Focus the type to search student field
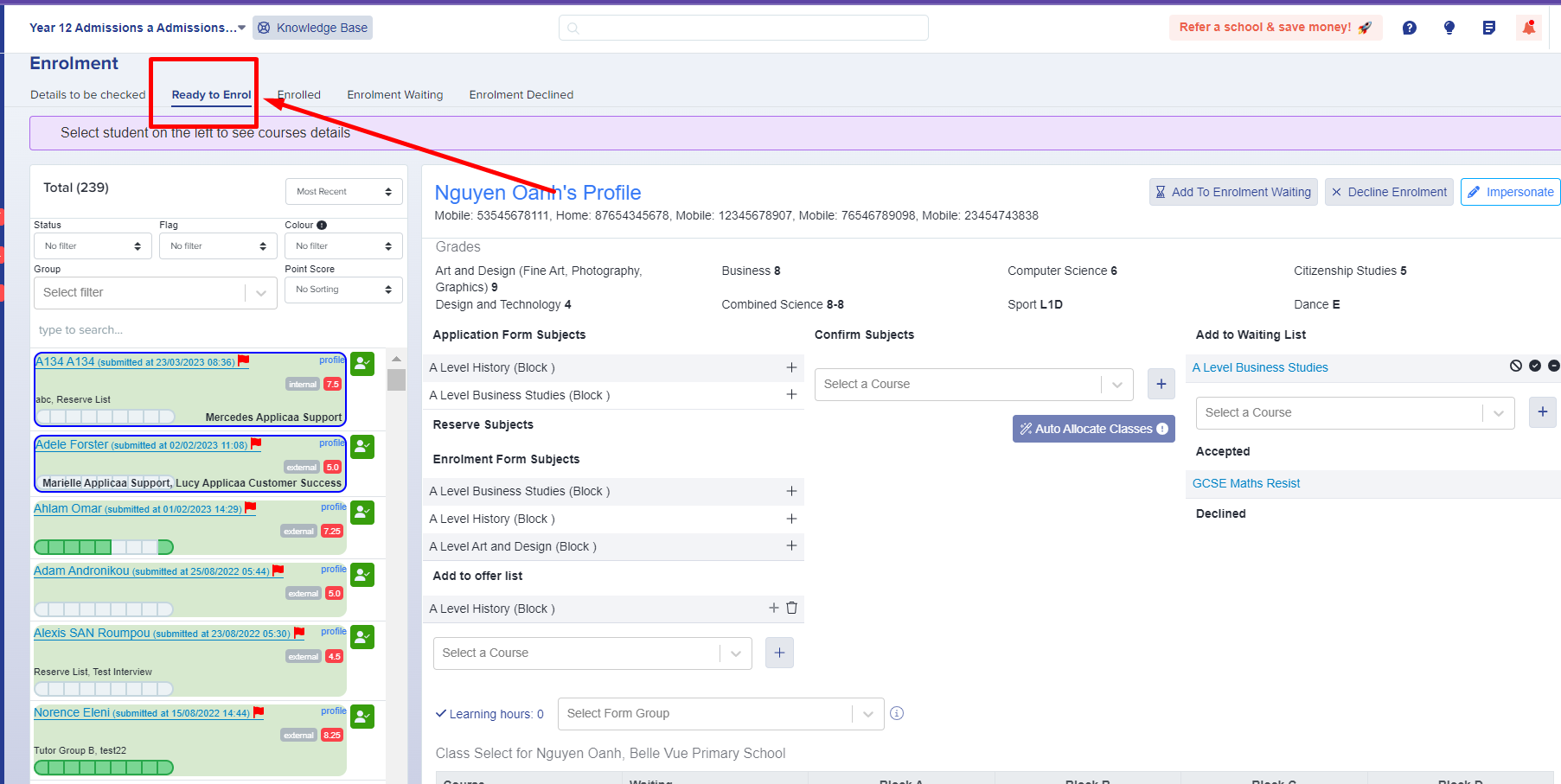 coord(219,330)
